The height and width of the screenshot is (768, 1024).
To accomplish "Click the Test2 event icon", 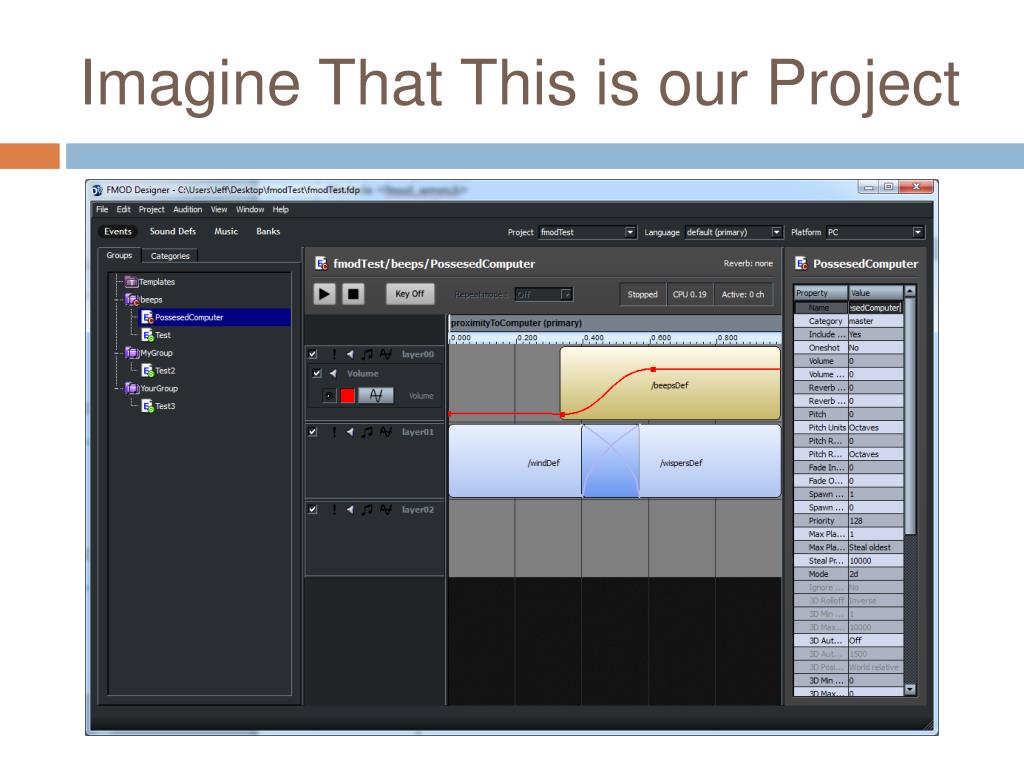I will pyautogui.click(x=148, y=370).
